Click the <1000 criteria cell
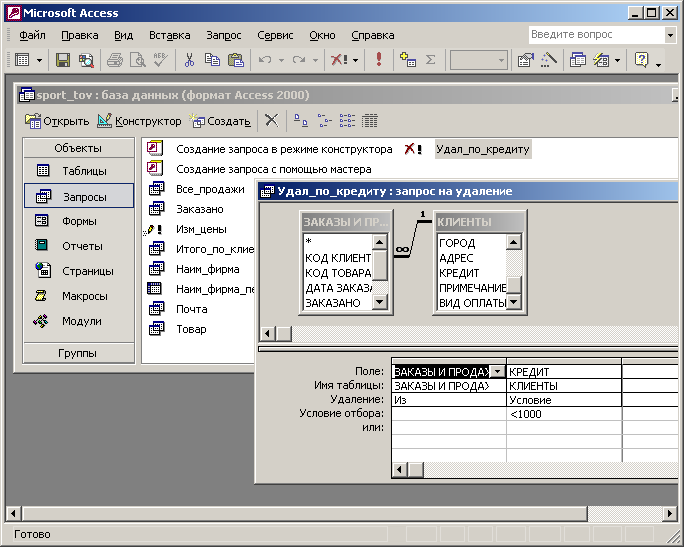This screenshot has height=547, width=684. (x=564, y=414)
